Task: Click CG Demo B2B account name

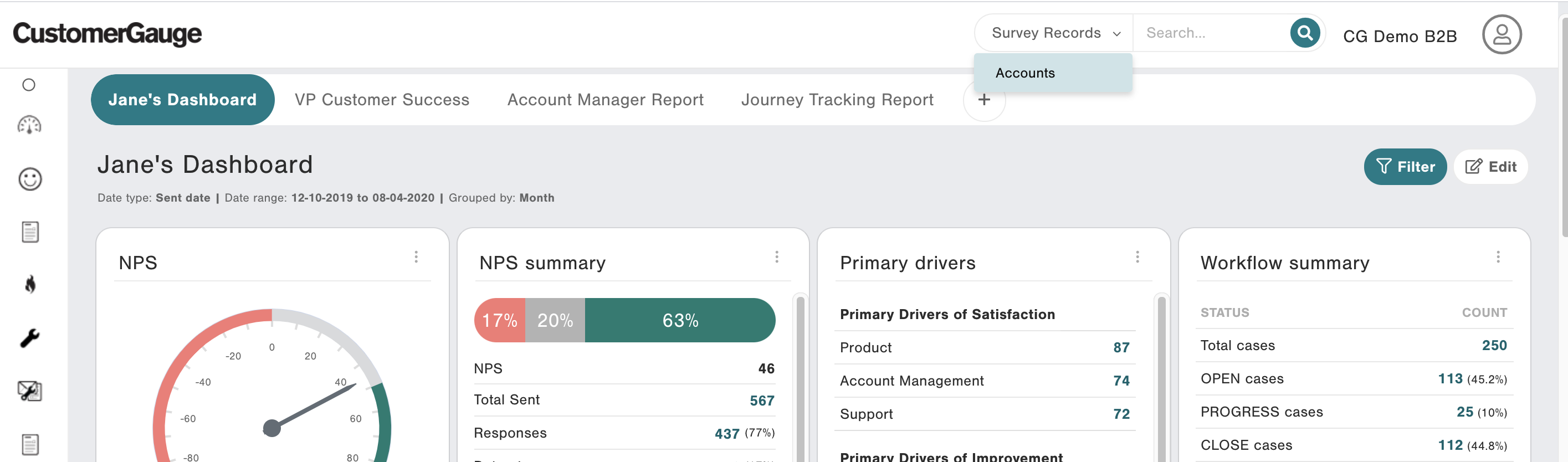Action: click(1400, 37)
